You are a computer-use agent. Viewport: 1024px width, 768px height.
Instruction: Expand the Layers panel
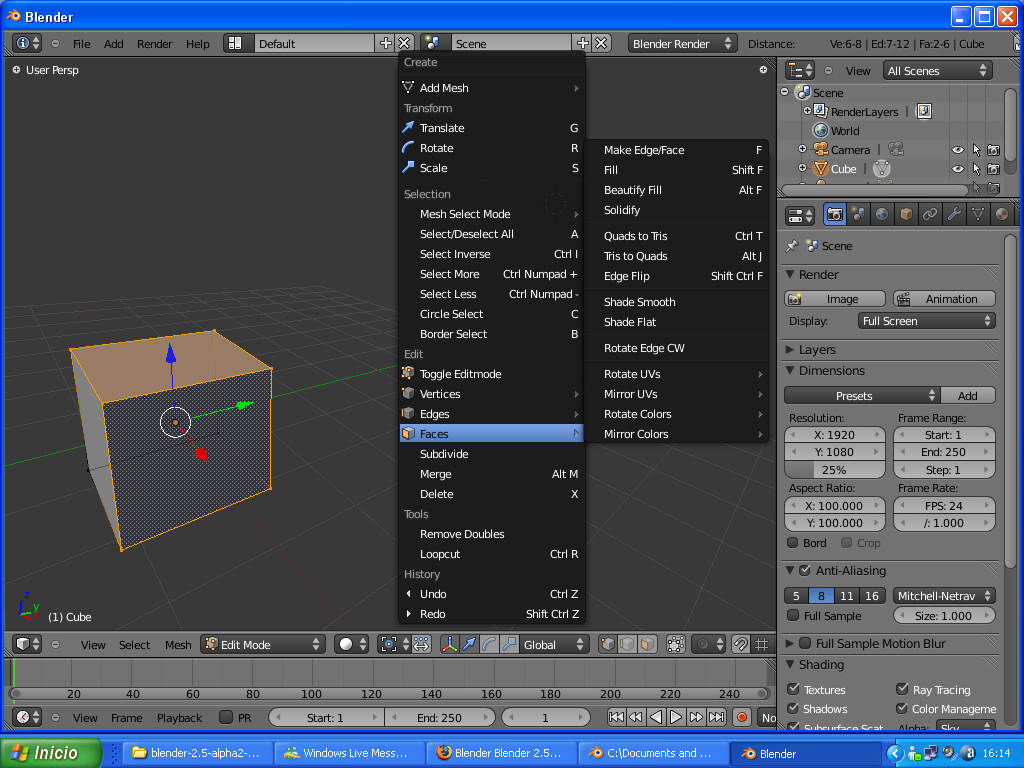coord(790,349)
